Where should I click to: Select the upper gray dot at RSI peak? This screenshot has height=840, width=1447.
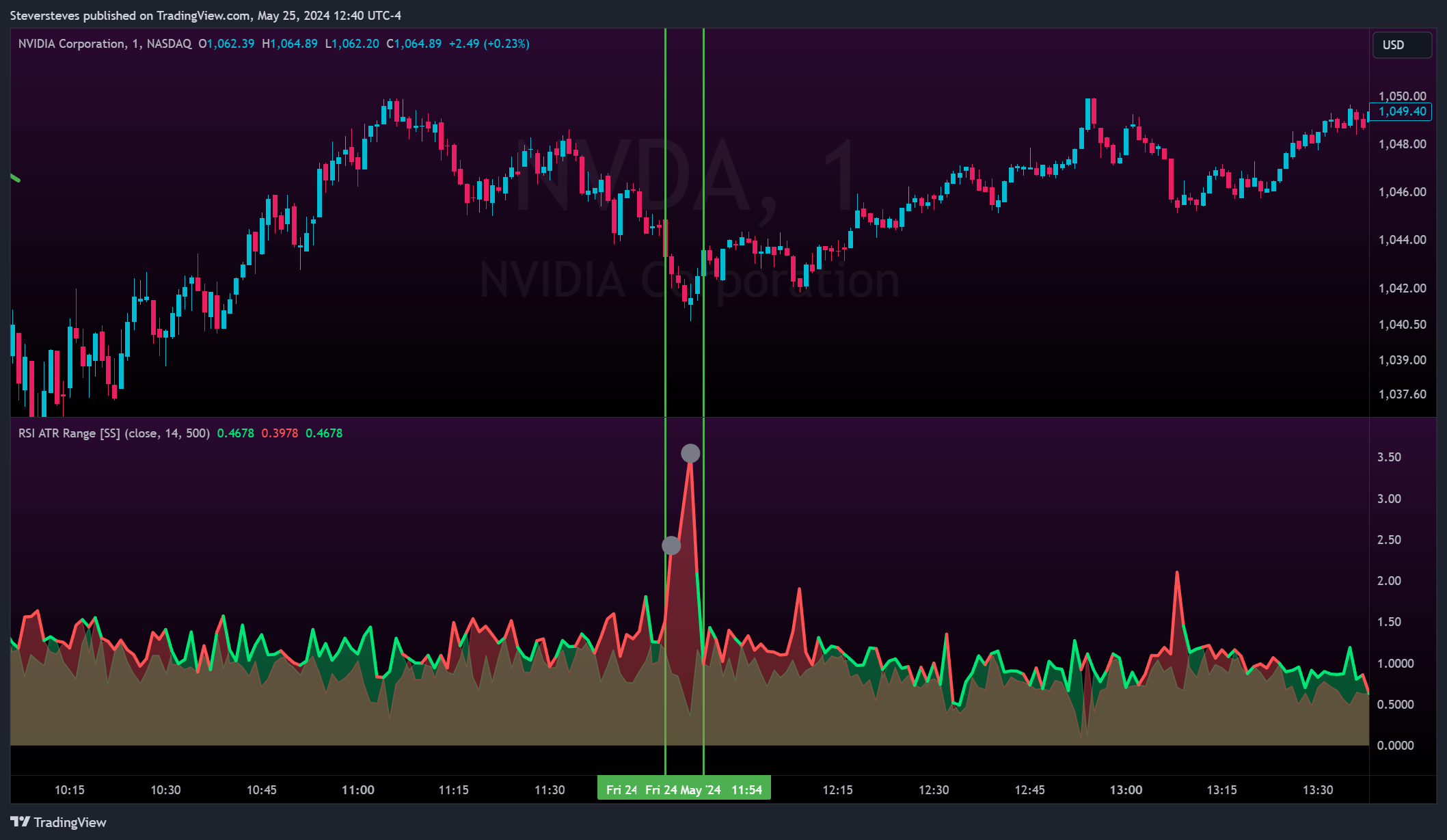click(x=690, y=453)
